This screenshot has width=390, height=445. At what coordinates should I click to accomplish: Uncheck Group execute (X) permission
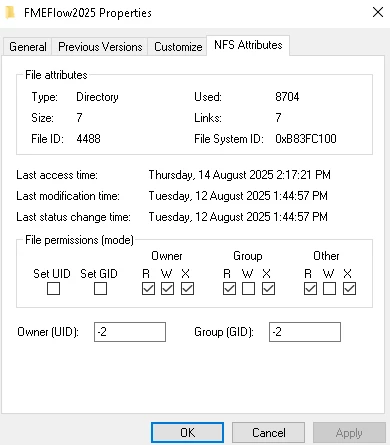click(x=268, y=289)
